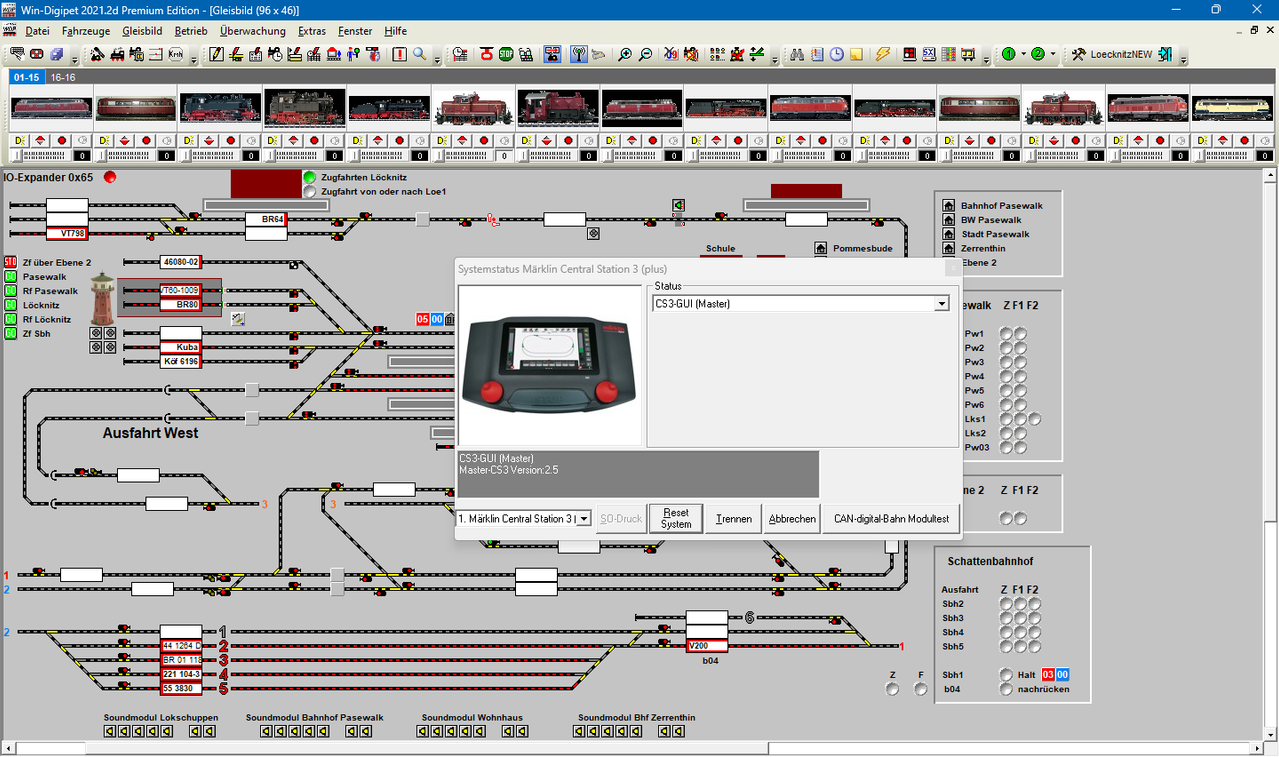Open the dropdown arrow beside green circle 2
1279x757 pixels.
point(1053,54)
